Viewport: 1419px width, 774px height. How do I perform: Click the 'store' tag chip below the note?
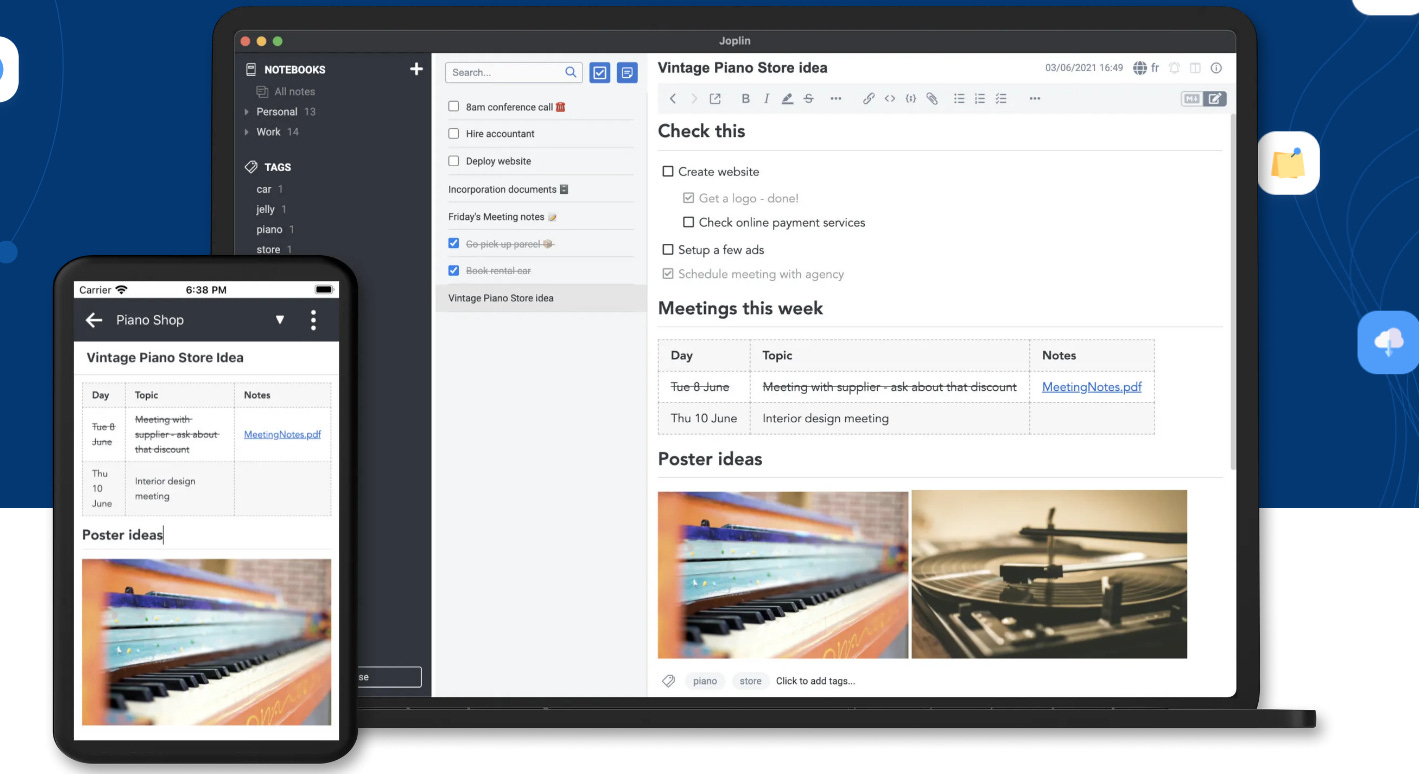pyautogui.click(x=751, y=681)
